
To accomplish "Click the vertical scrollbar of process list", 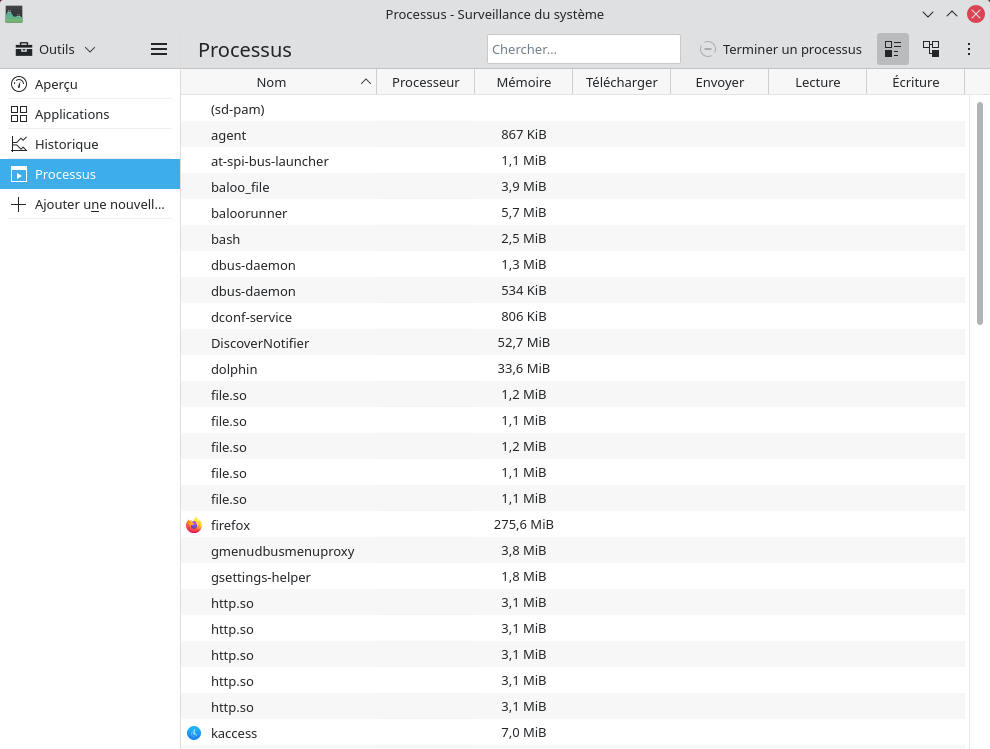I will [980, 212].
